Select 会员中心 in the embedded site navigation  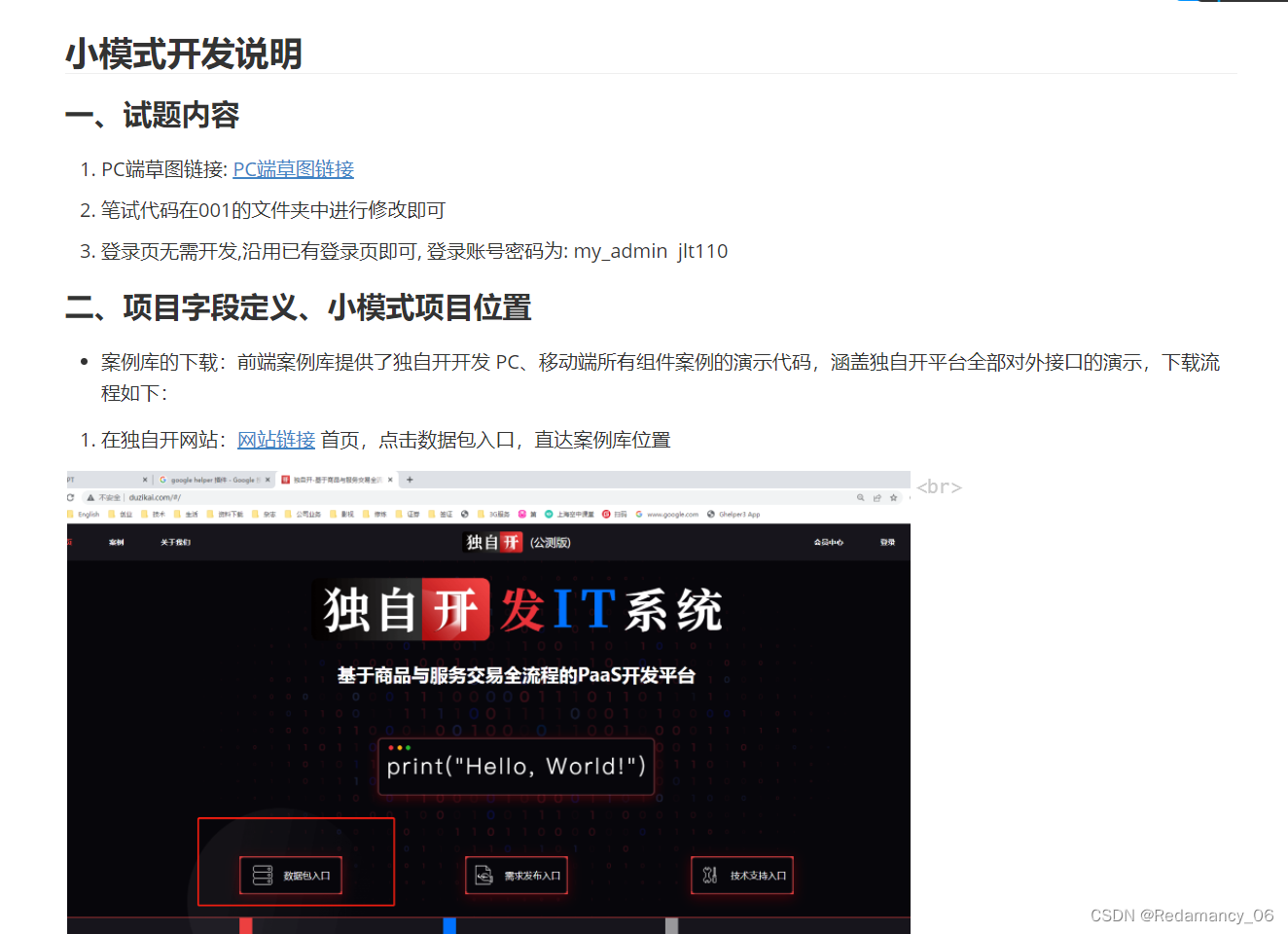tap(829, 542)
